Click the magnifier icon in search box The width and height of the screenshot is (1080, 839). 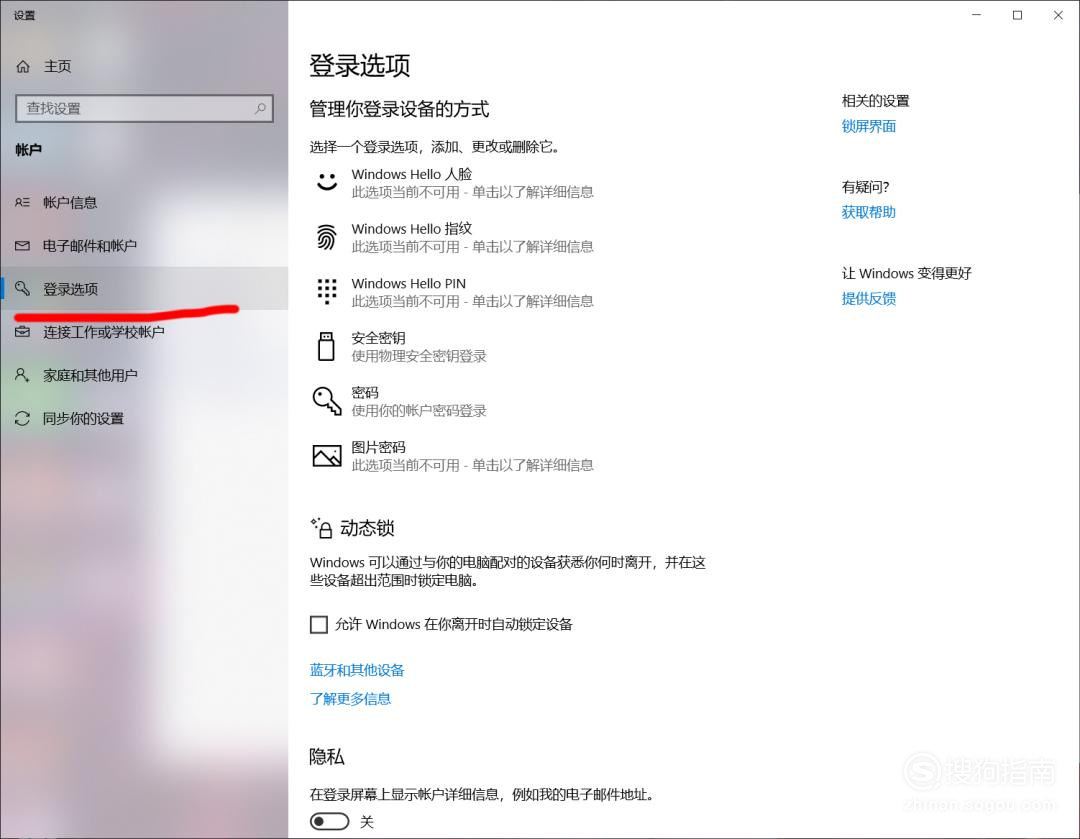[260, 108]
